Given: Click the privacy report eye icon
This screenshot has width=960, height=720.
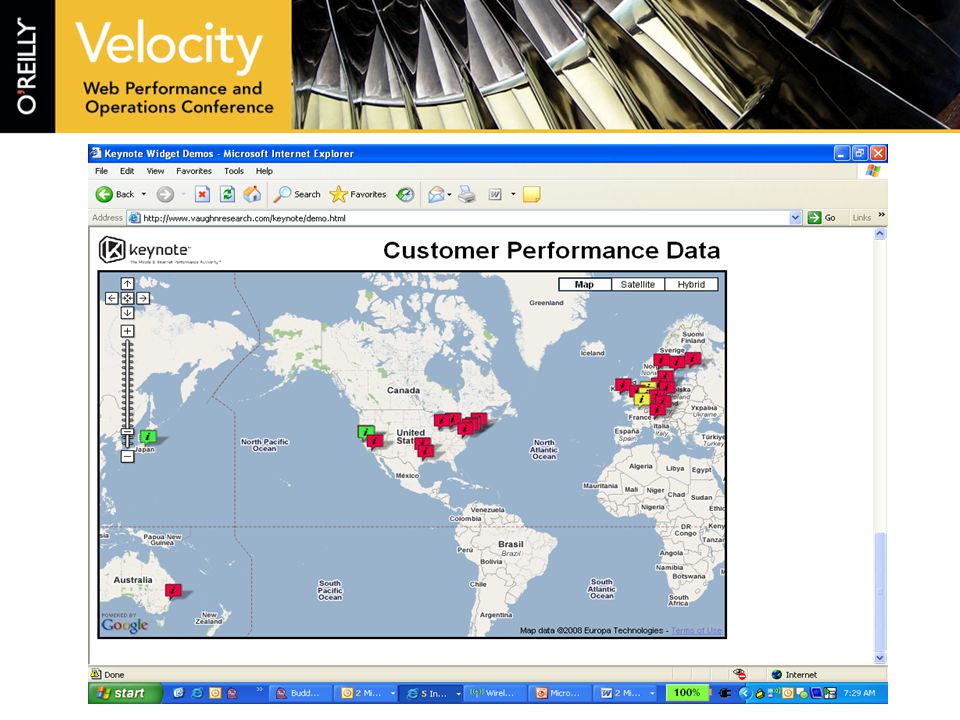Looking at the screenshot, I should 740,674.
